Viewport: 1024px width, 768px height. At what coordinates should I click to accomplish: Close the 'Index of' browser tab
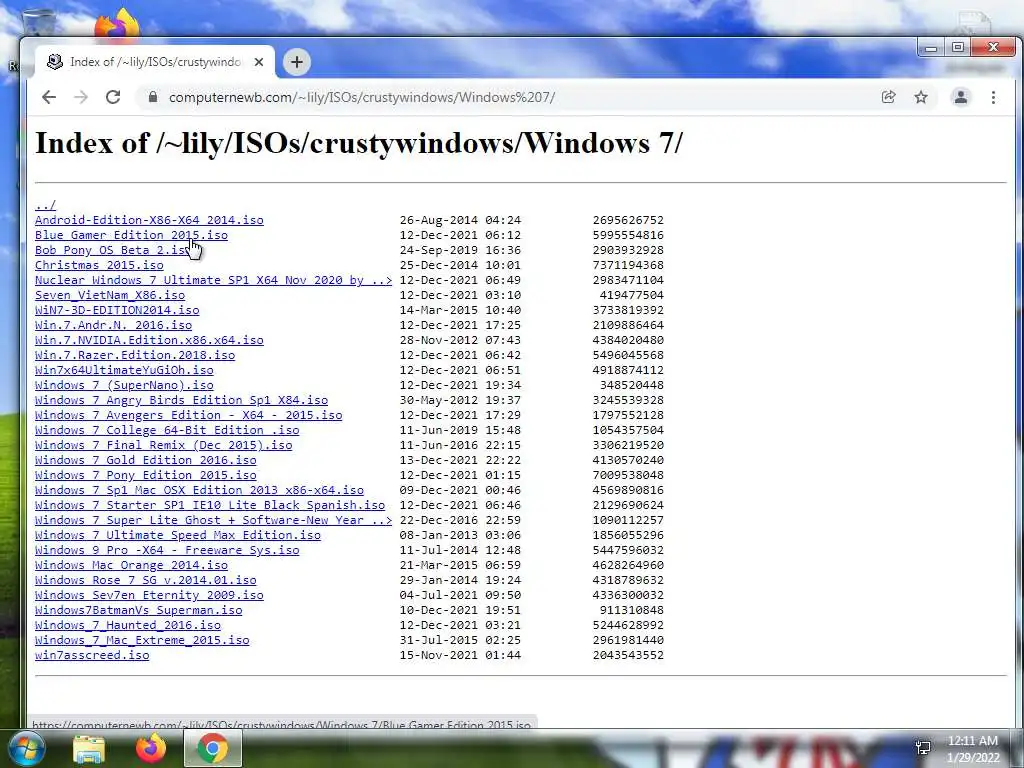coord(259,62)
